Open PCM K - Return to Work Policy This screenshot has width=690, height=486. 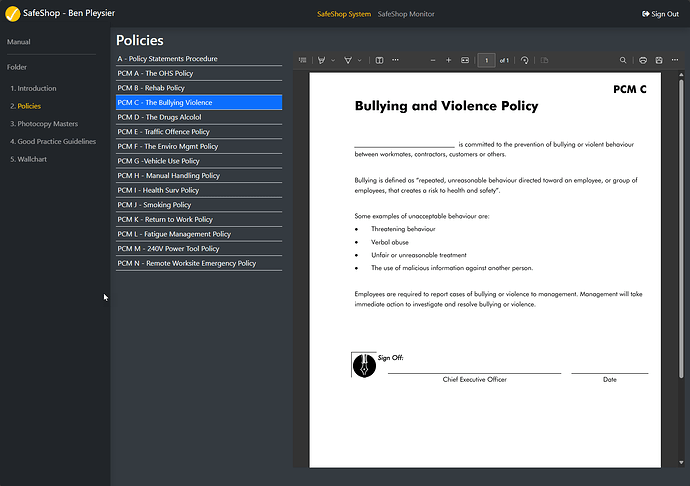click(199, 219)
